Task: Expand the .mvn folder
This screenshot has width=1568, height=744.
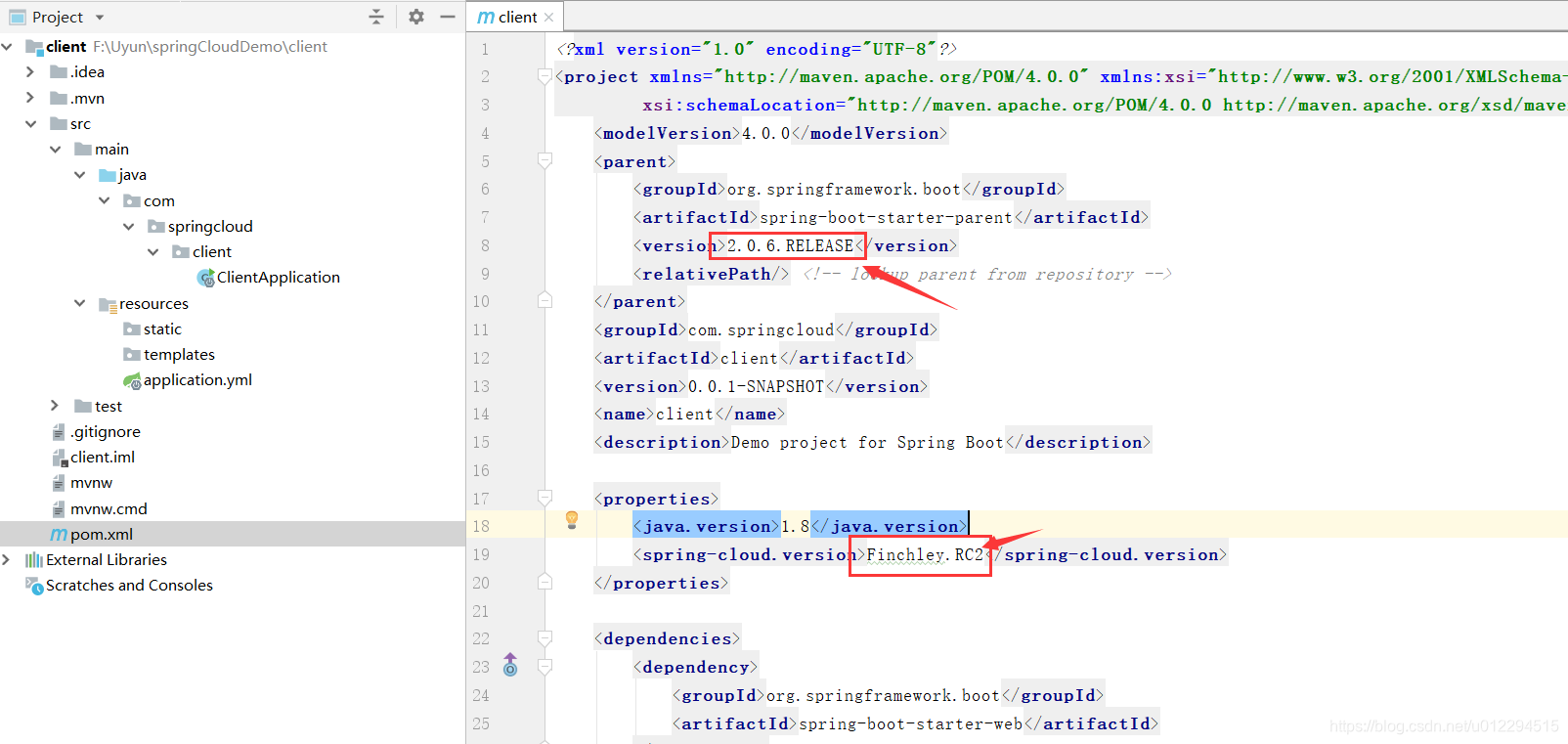Action: click(x=30, y=98)
